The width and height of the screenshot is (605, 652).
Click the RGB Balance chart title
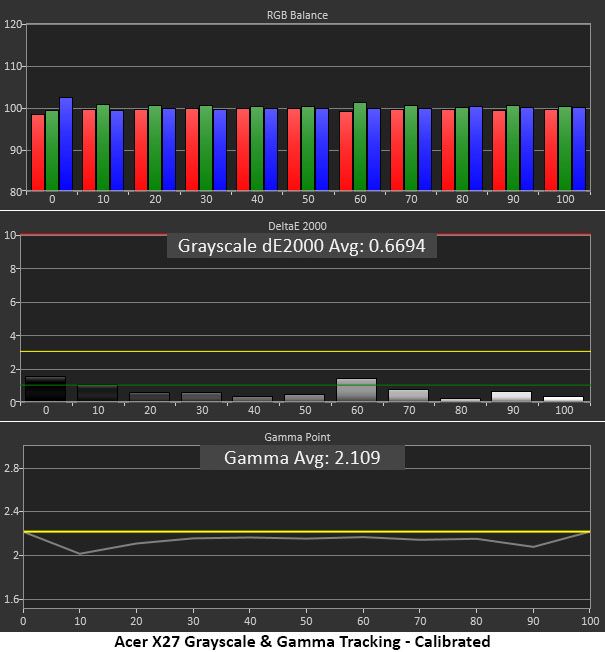coord(297,15)
